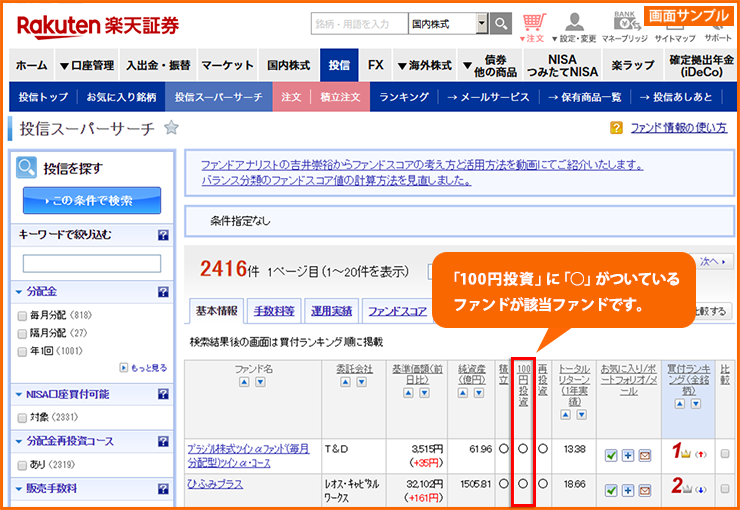Open バランス分類のファンドスコア値 announcement link
The image size is (740, 510).
(336, 180)
